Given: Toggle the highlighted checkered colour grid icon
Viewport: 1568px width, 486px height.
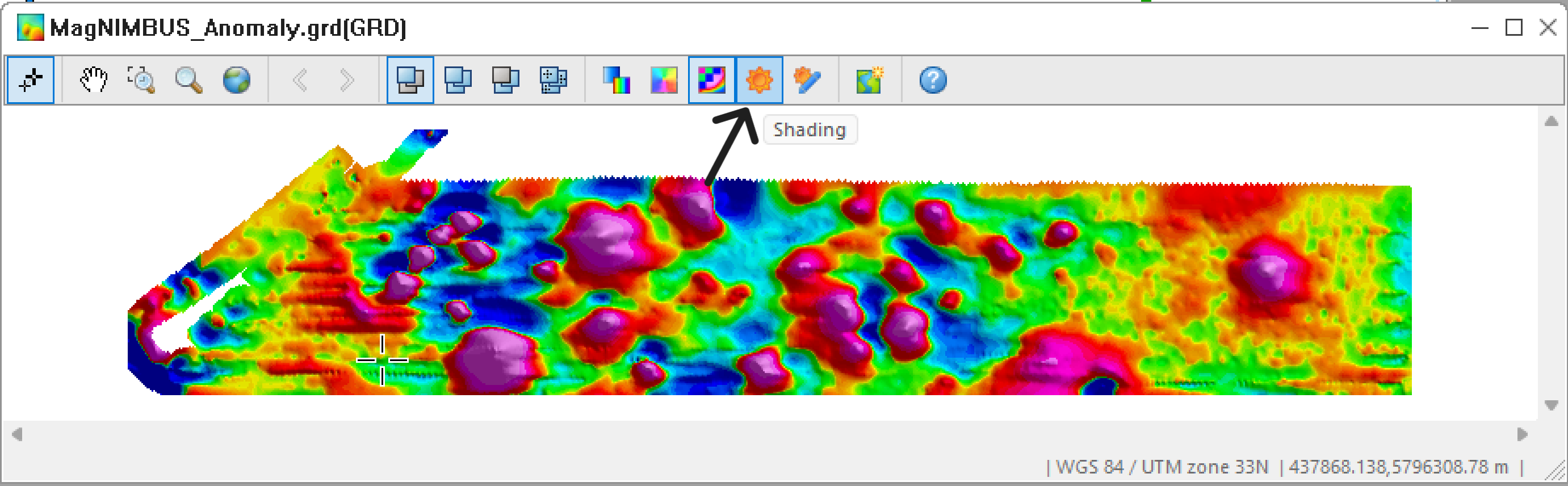Looking at the screenshot, I should tap(711, 80).
